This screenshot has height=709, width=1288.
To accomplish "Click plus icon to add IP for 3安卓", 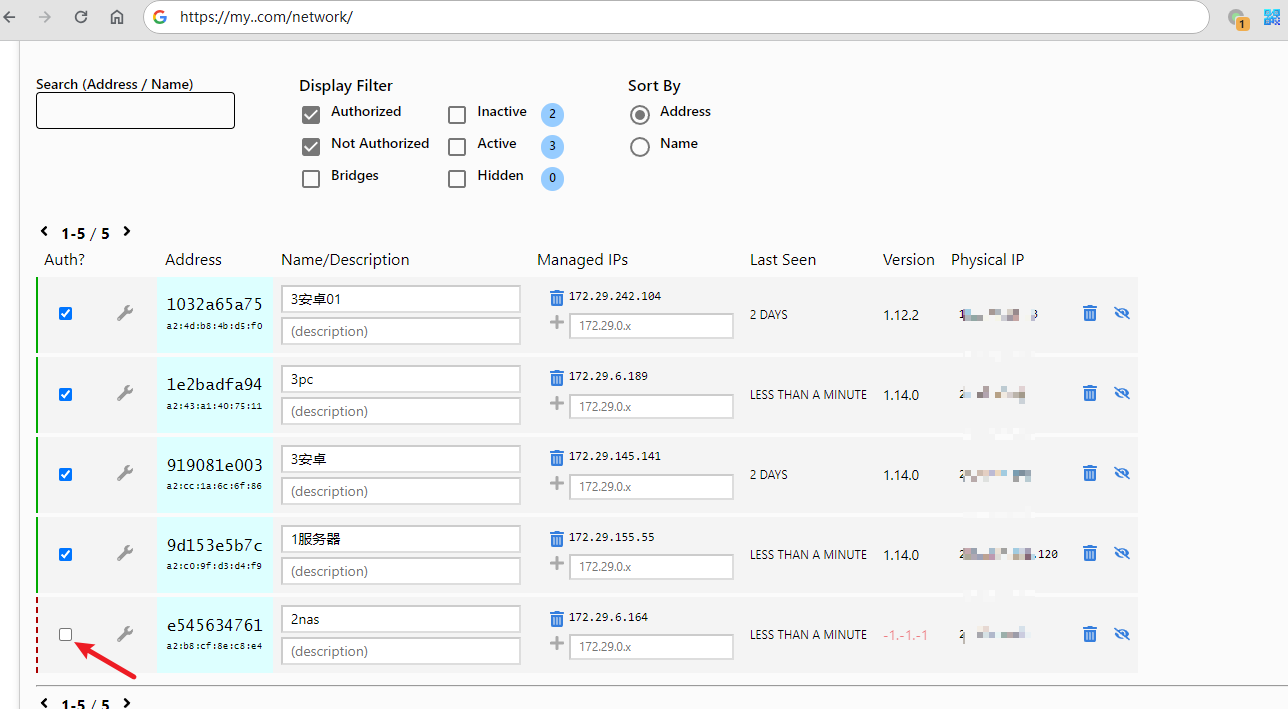I will (557, 483).
